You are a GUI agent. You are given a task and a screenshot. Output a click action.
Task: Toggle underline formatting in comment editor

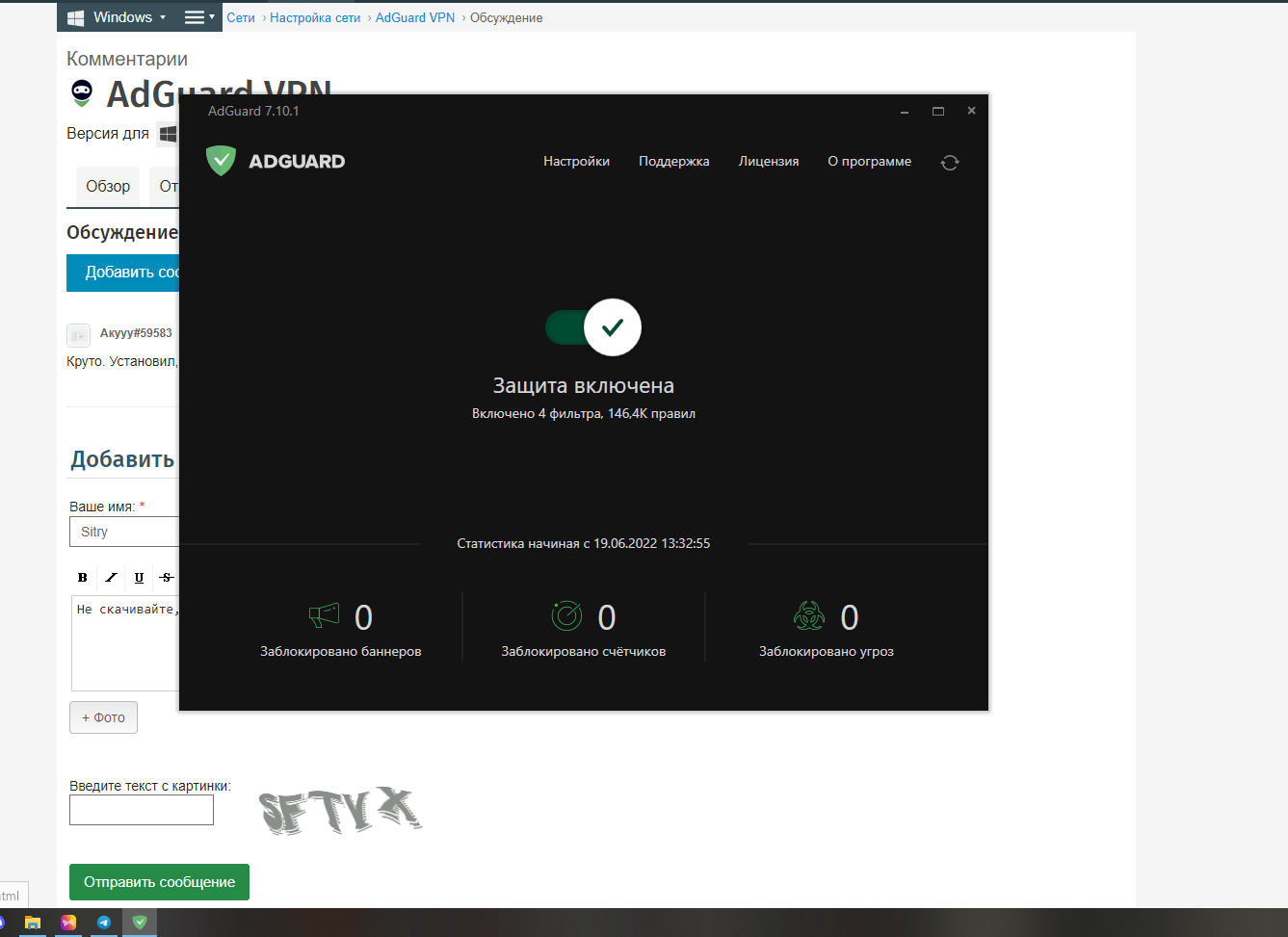[x=139, y=578]
